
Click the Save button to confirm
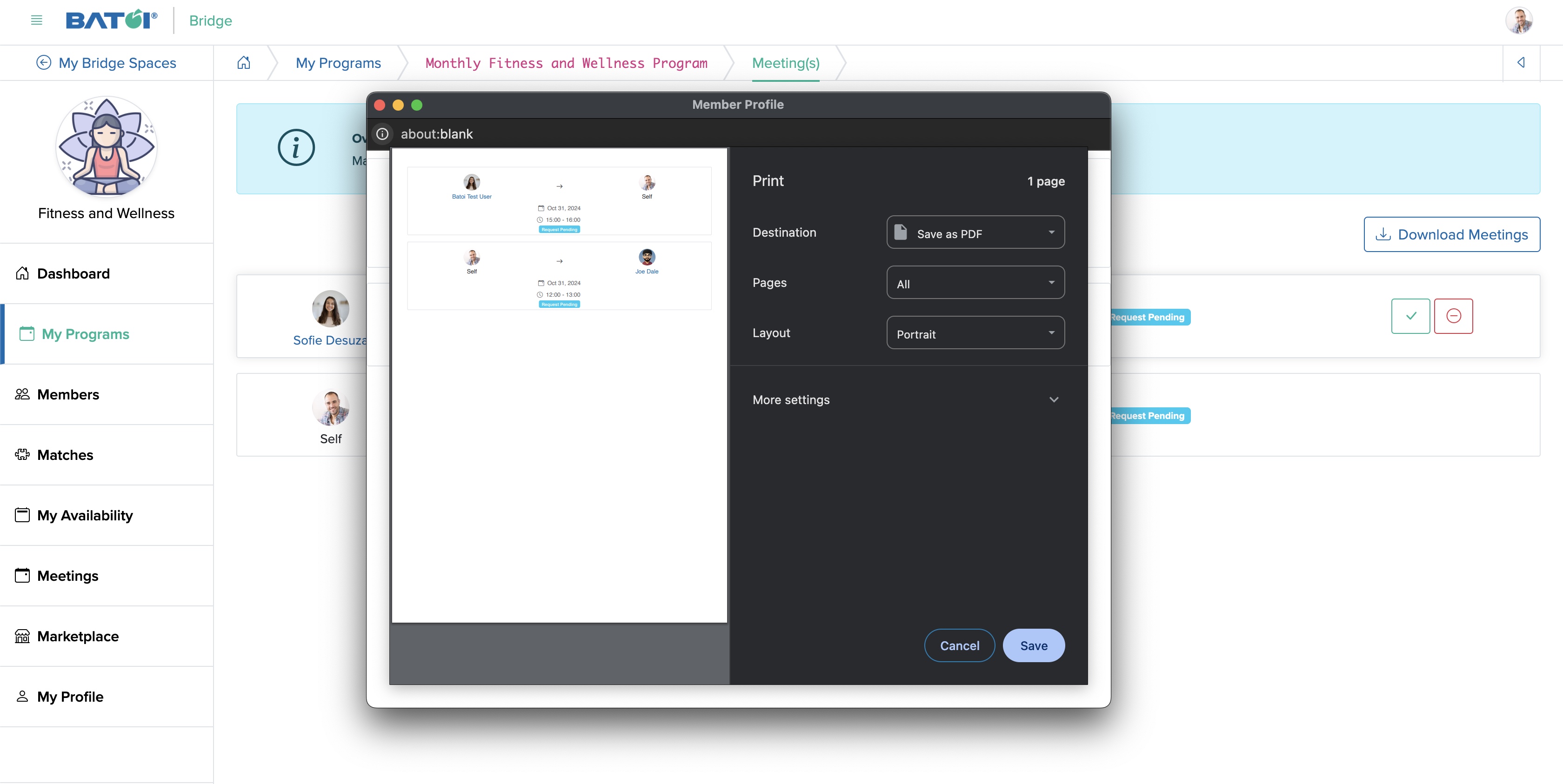(1034, 645)
